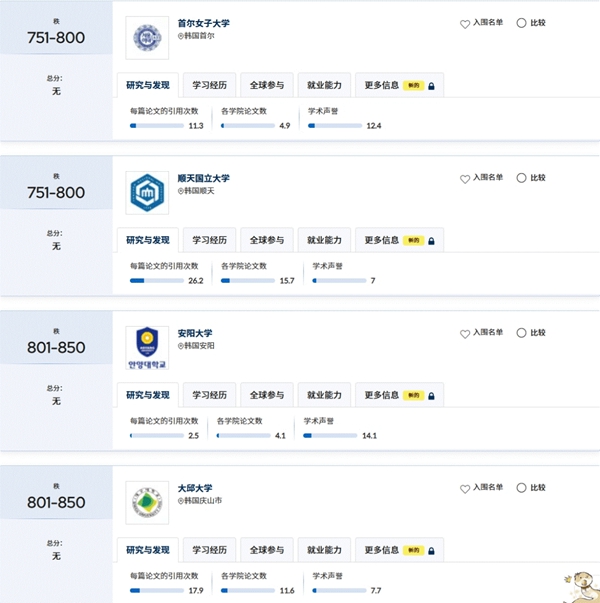
Task: Click lock icon in 首尔女子大学 更多信息 tab
Action: click(x=431, y=86)
